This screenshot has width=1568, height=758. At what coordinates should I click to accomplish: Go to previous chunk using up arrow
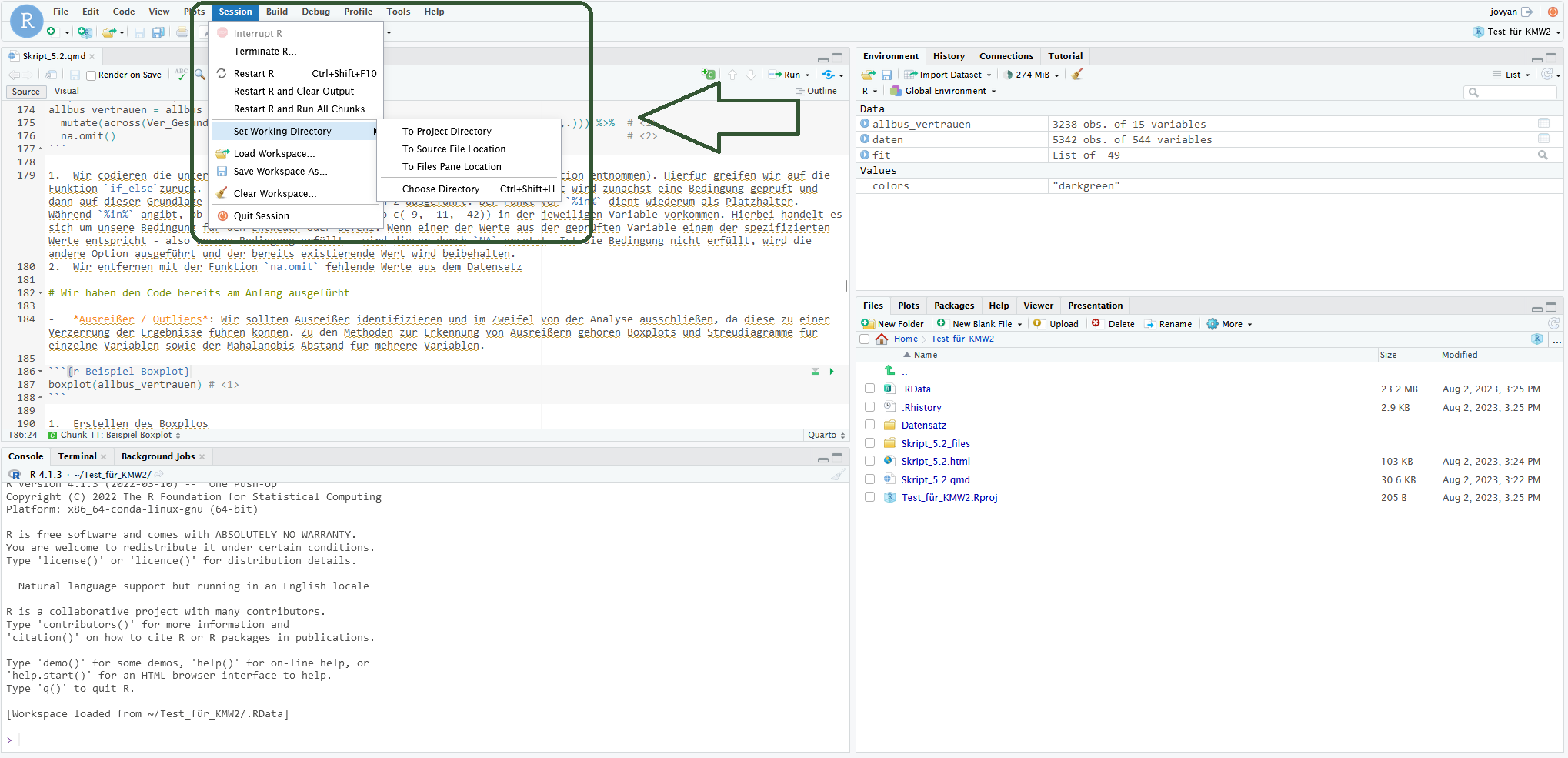coord(732,75)
